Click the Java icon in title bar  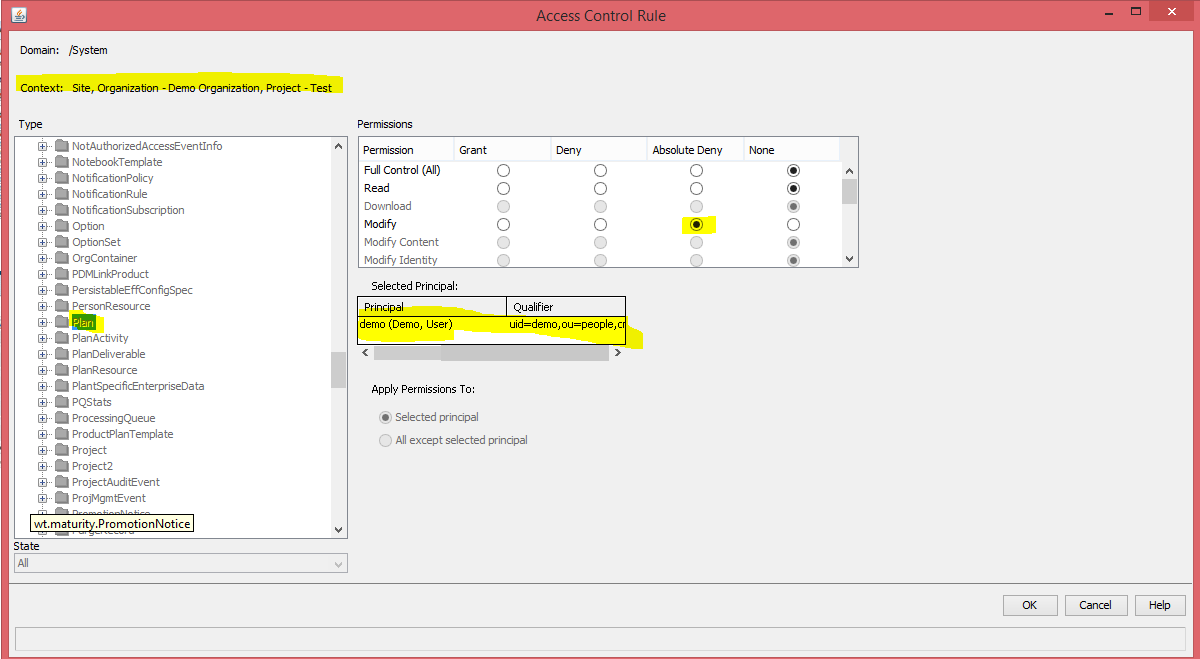[19, 16]
